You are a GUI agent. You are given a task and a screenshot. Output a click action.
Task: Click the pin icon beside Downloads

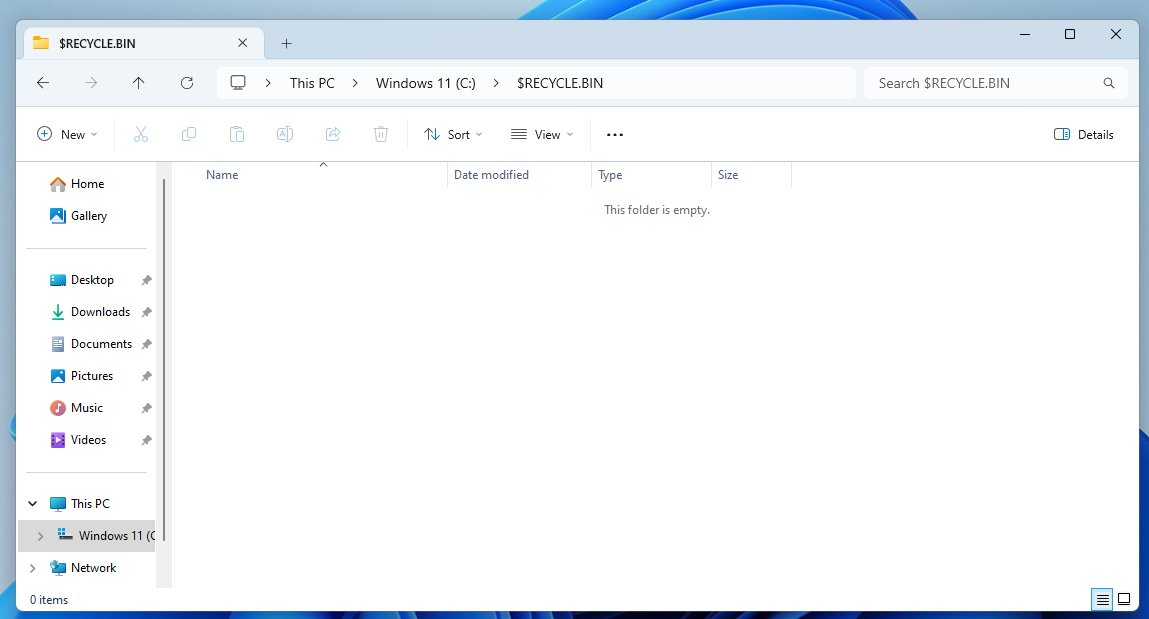147,312
